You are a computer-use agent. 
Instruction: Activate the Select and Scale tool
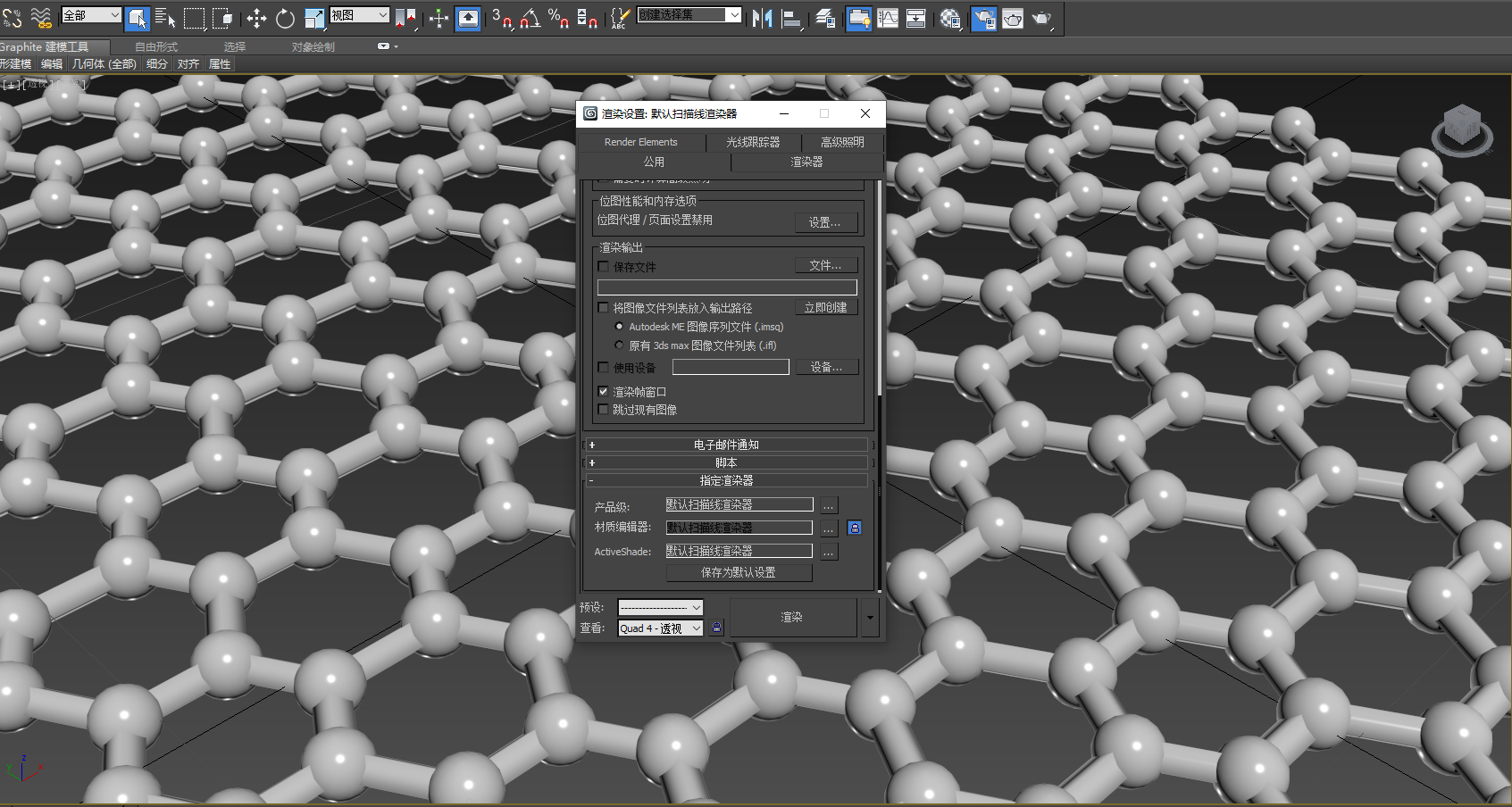pos(314,18)
